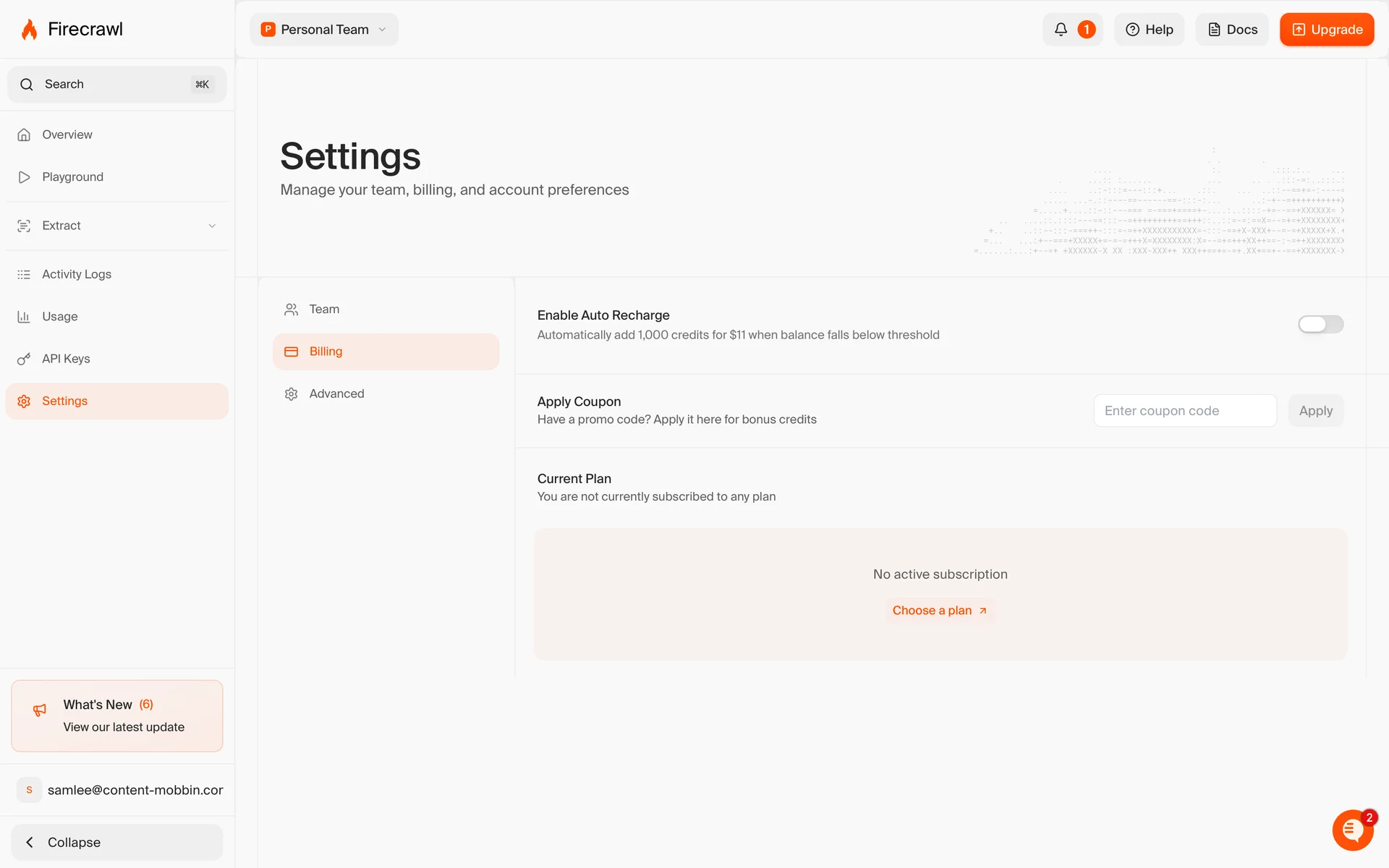Image resolution: width=1389 pixels, height=868 pixels.
Task: Switch to the Team settings tab
Action: pyautogui.click(x=324, y=310)
